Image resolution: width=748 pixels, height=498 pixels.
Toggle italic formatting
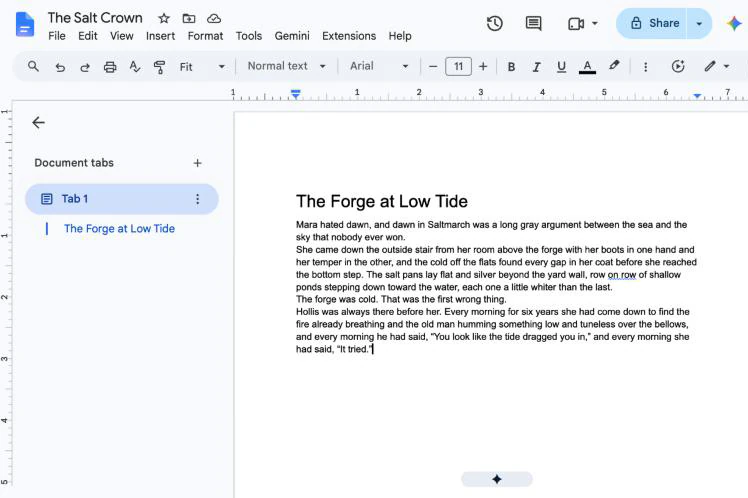click(536, 67)
